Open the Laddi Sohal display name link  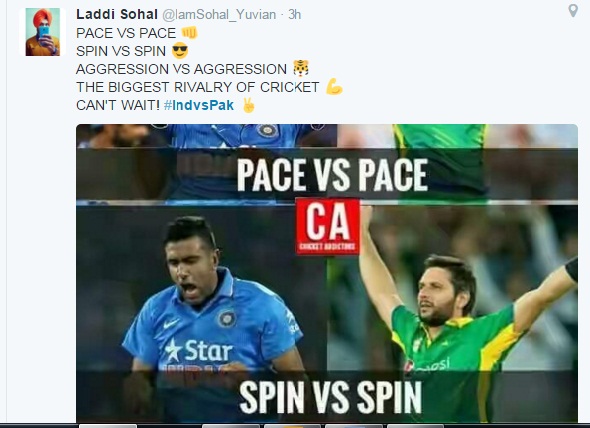pos(117,14)
